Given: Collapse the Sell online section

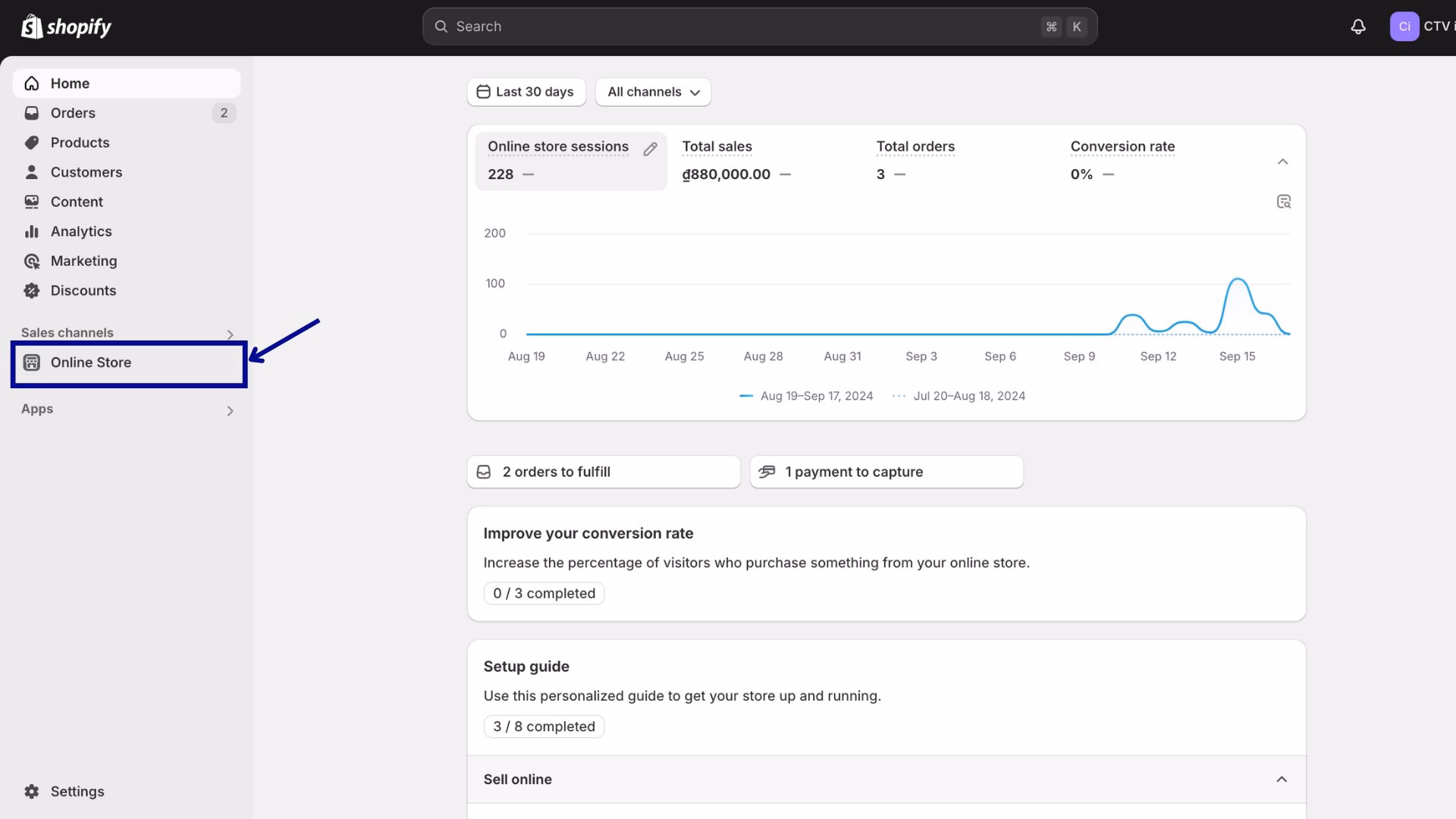Looking at the screenshot, I should point(1282,780).
